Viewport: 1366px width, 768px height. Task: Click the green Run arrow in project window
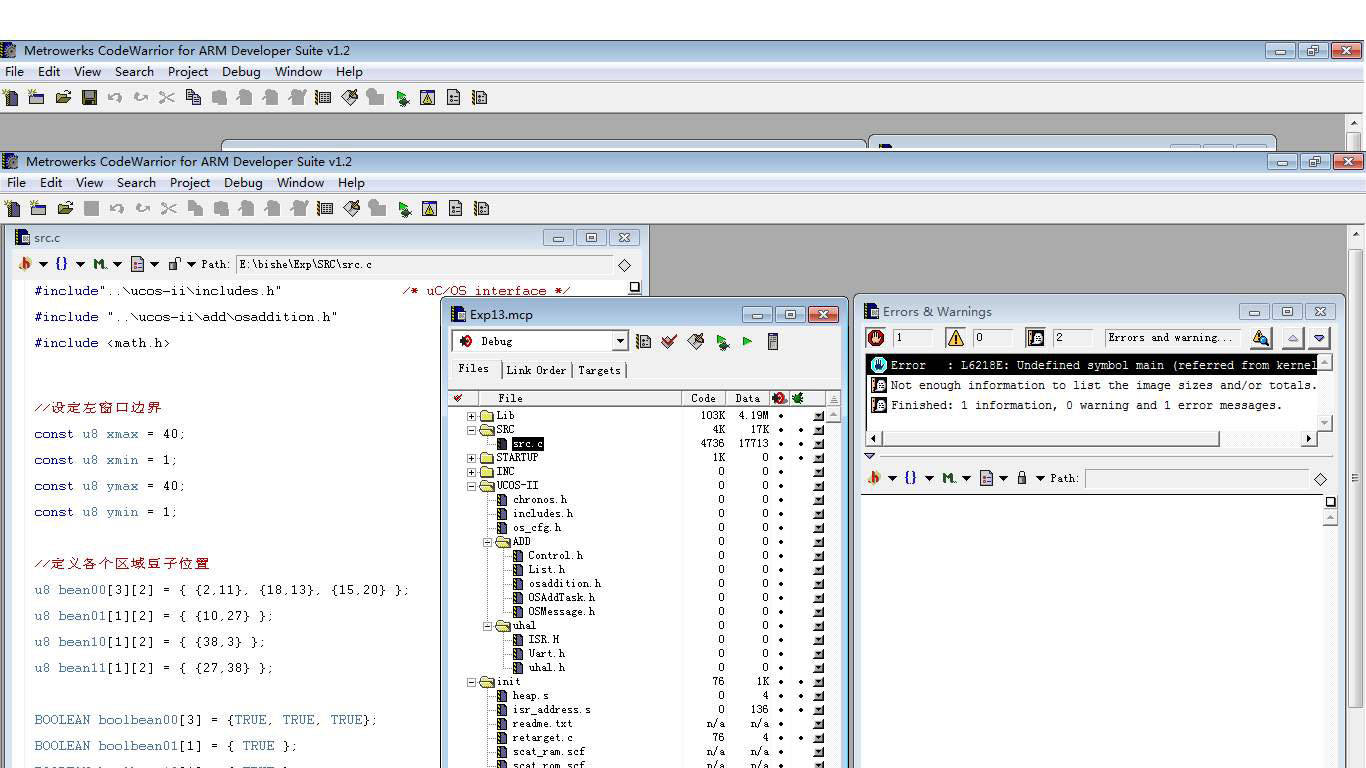tap(747, 342)
